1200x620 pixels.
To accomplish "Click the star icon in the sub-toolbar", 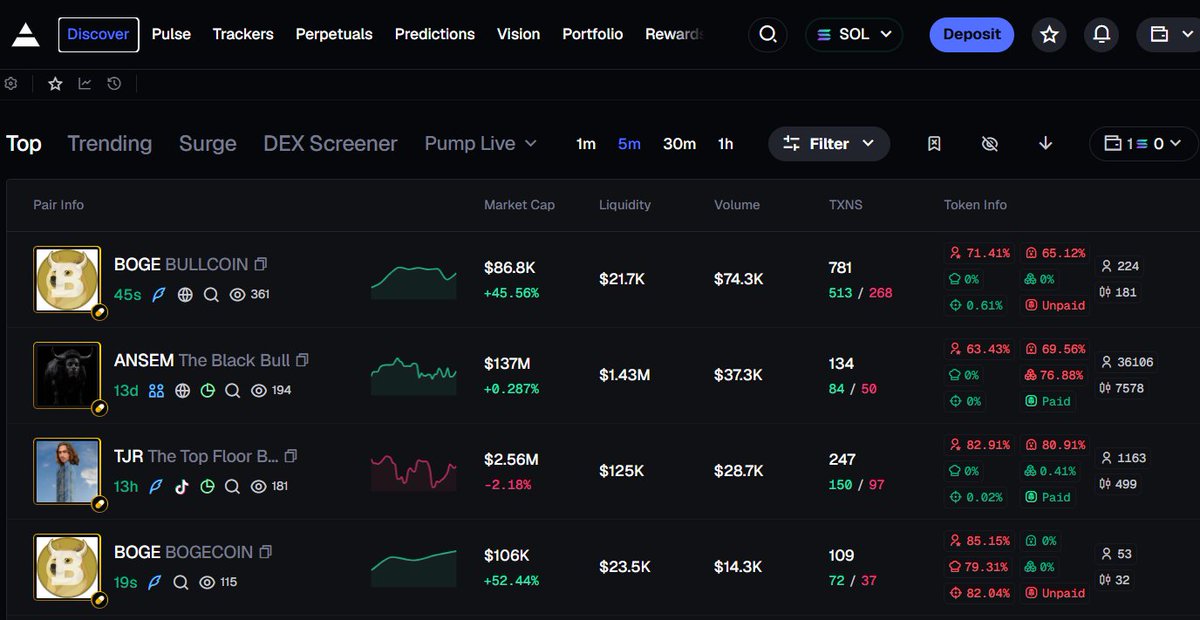I will coord(55,84).
